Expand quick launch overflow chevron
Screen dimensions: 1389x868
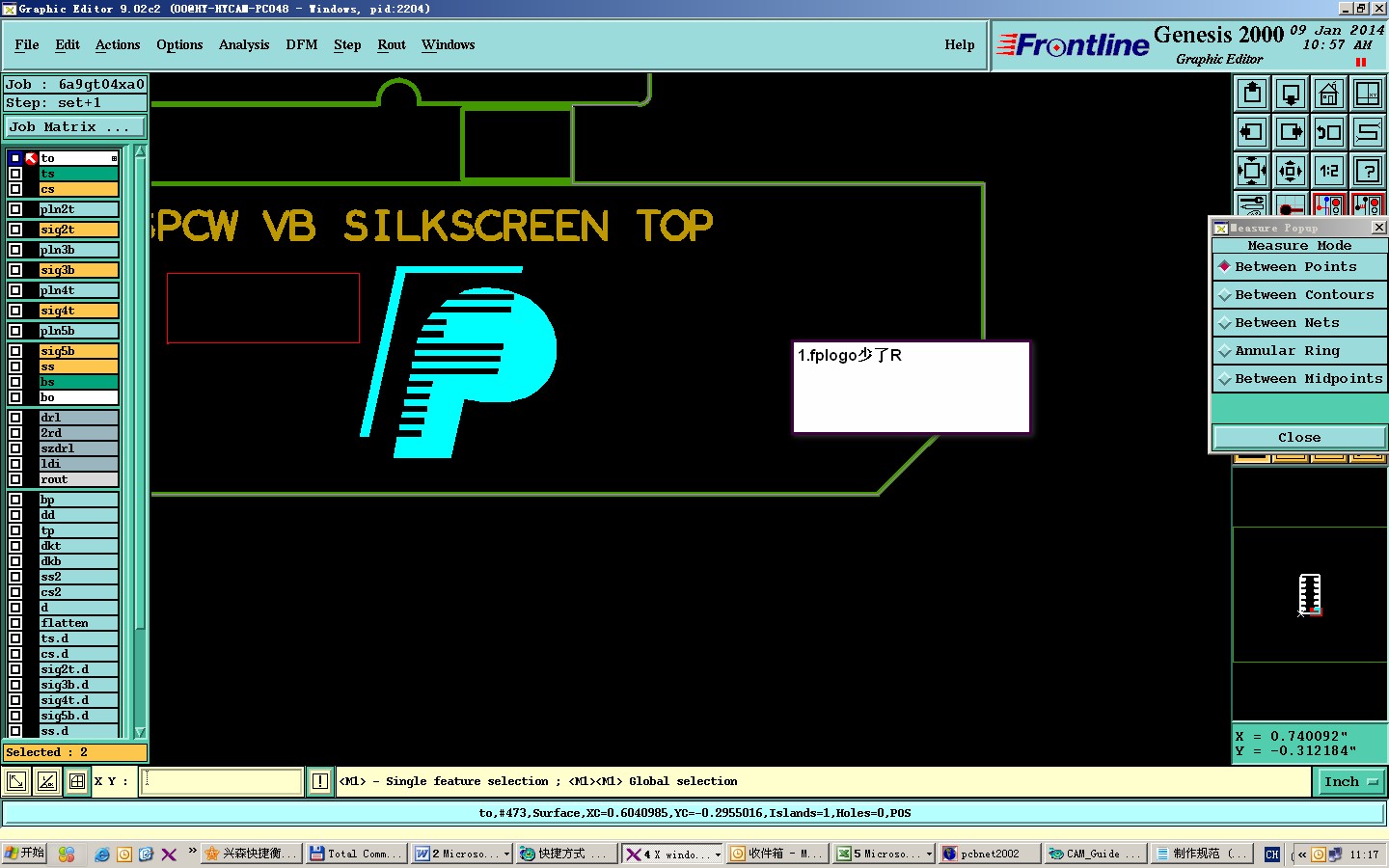coord(192,851)
